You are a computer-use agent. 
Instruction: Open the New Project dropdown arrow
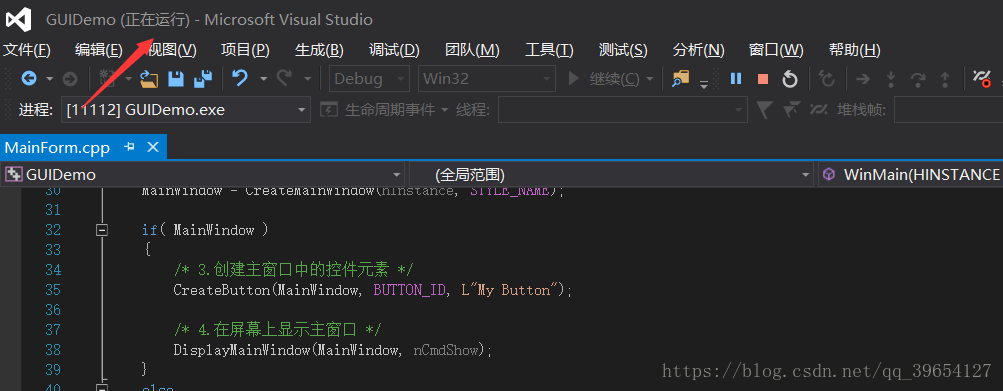pos(128,79)
